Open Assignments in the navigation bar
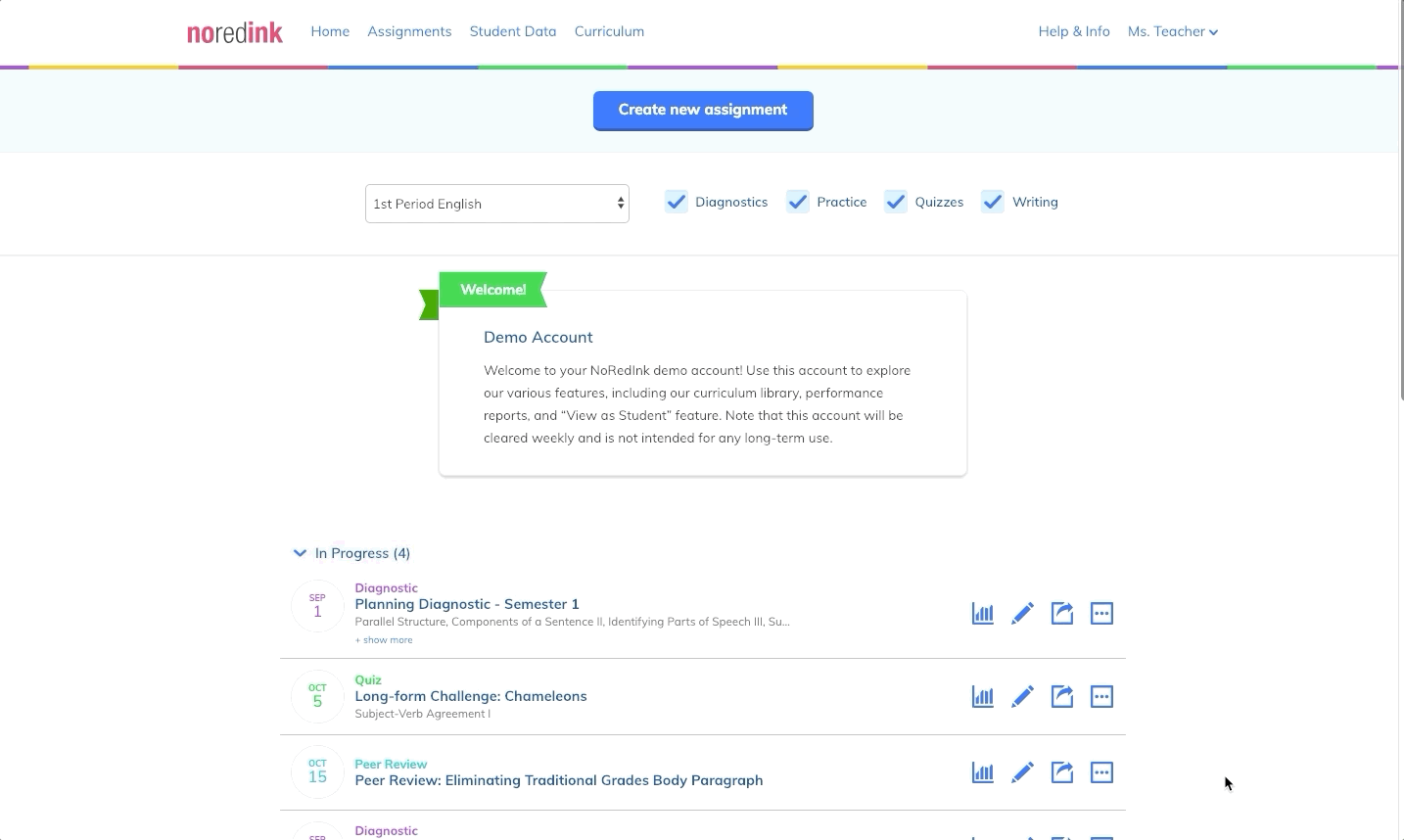The image size is (1404, 840). coord(409,31)
